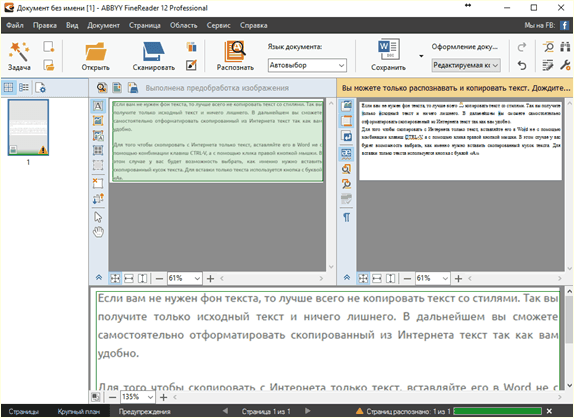Toggle fit-to-window in text pane zoom bar
The width and height of the screenshot is (574, 418).
coord(363,279)
